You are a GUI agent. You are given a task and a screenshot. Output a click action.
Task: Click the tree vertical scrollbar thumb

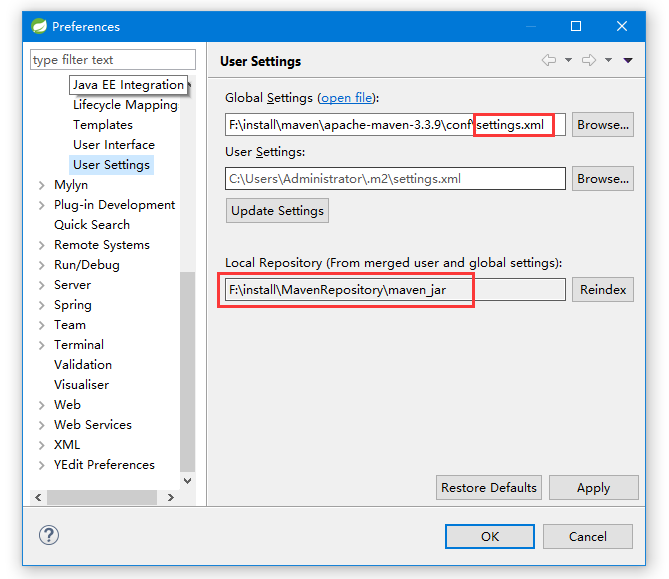tap(187, 371)
